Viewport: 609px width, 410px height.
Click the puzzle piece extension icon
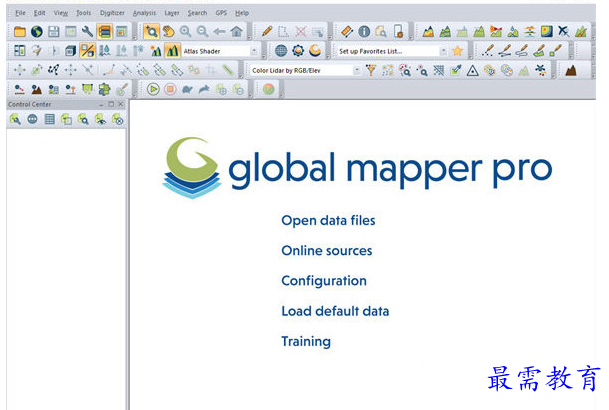coord(104,89)
